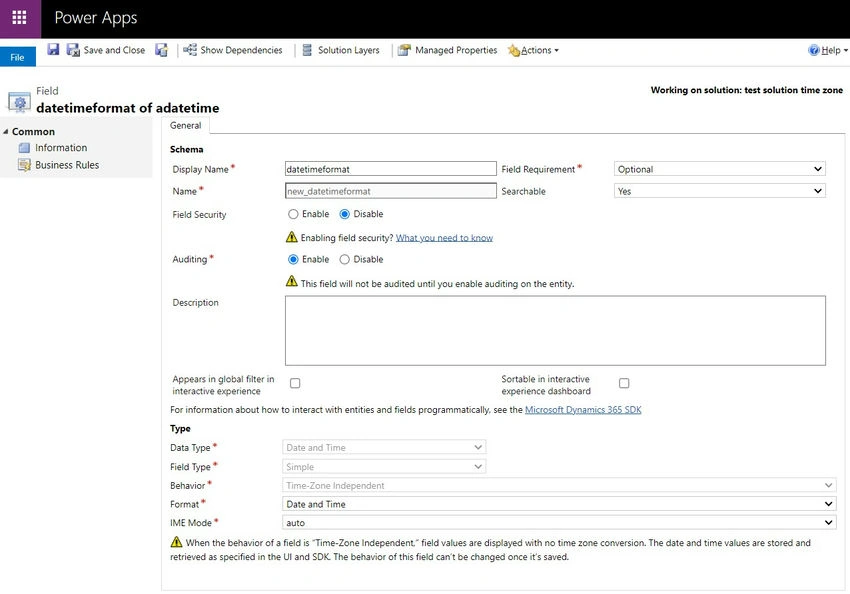Check Sortable in interactive experience dashboard
The height and width of the screenshot is (594, 850).
point(624,383)
